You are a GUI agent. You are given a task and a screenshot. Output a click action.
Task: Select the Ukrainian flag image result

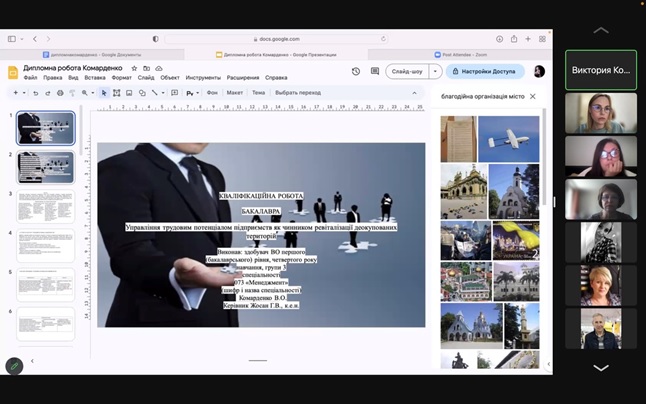click(x=516, y=241)
